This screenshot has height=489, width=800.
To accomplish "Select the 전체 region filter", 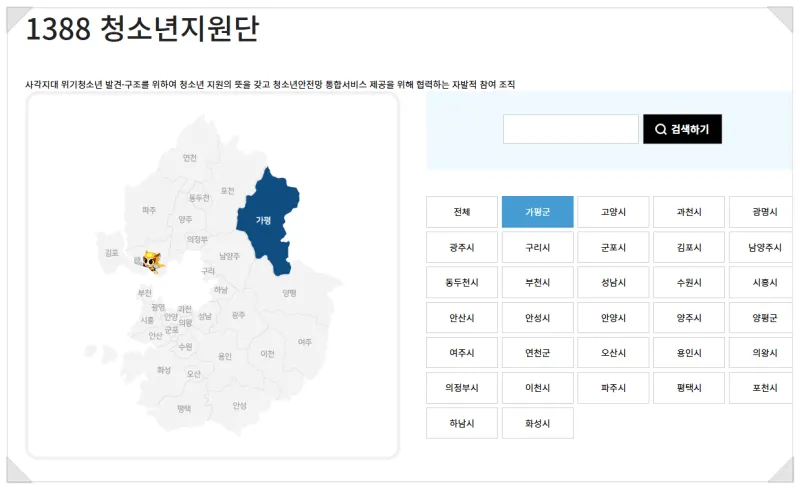I will coord(461,212).
